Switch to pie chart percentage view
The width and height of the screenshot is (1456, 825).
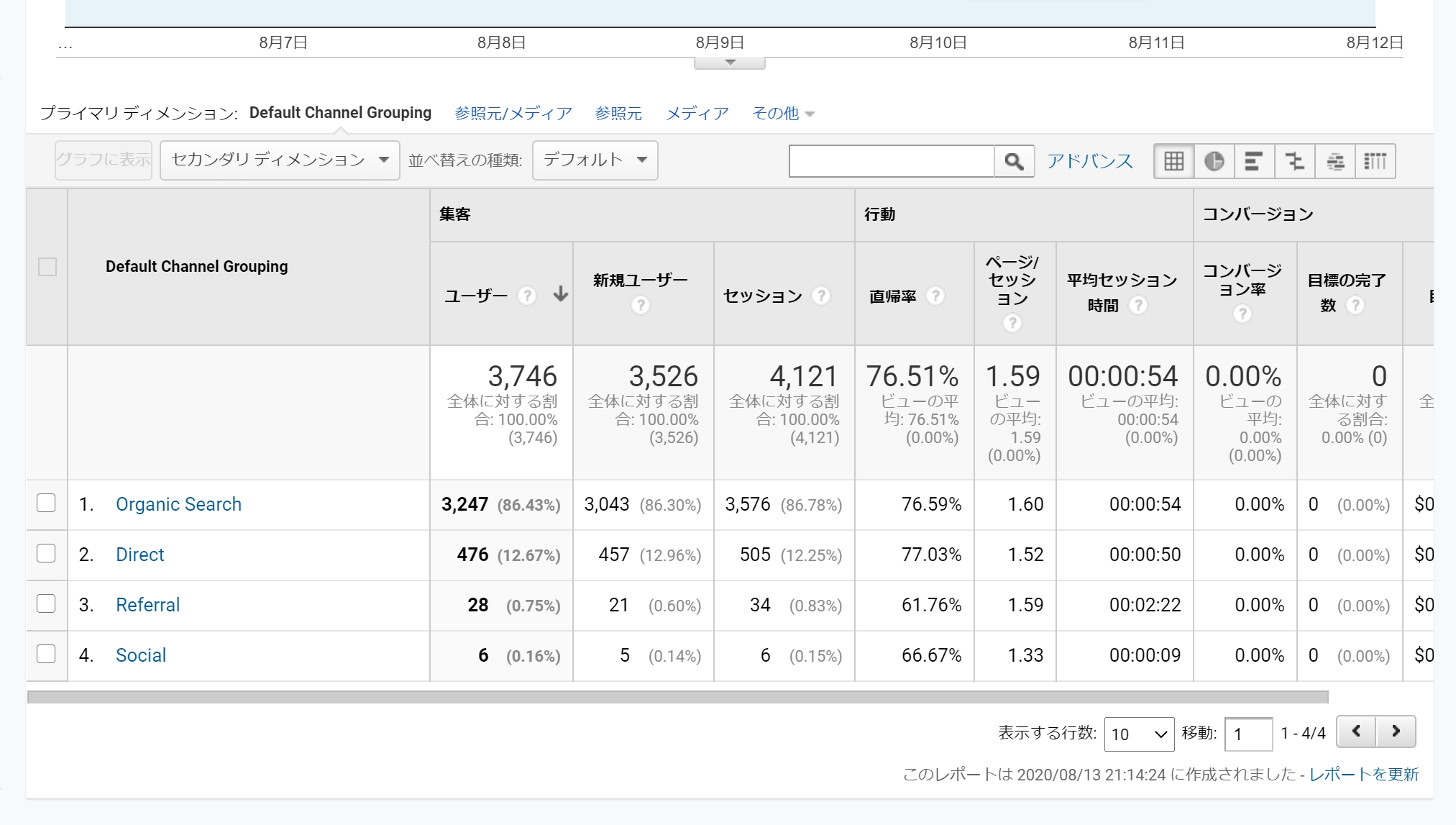point(1214,161)
